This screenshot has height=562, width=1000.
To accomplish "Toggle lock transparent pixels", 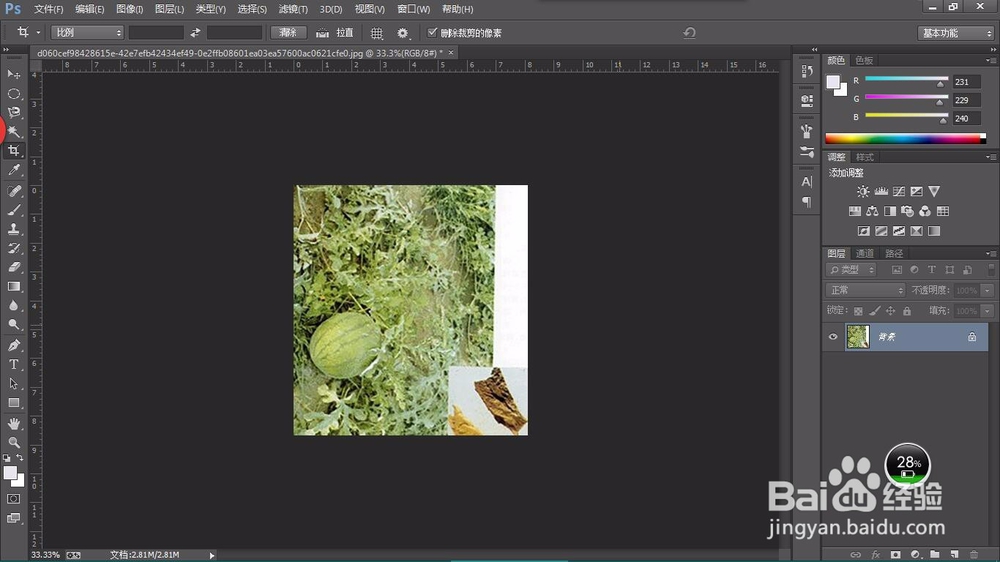I will point(858,311).
